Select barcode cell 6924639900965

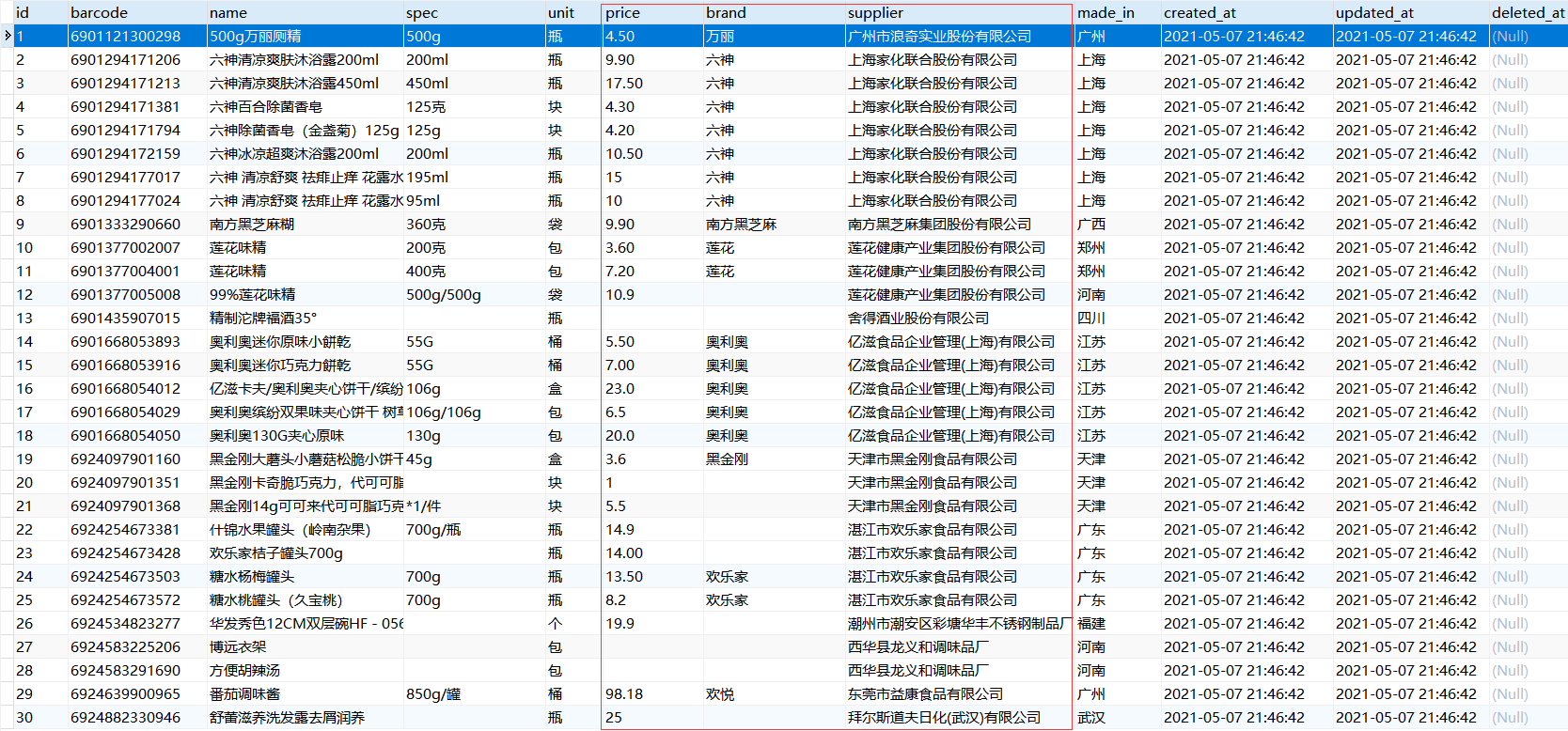(x=137, y=693)
